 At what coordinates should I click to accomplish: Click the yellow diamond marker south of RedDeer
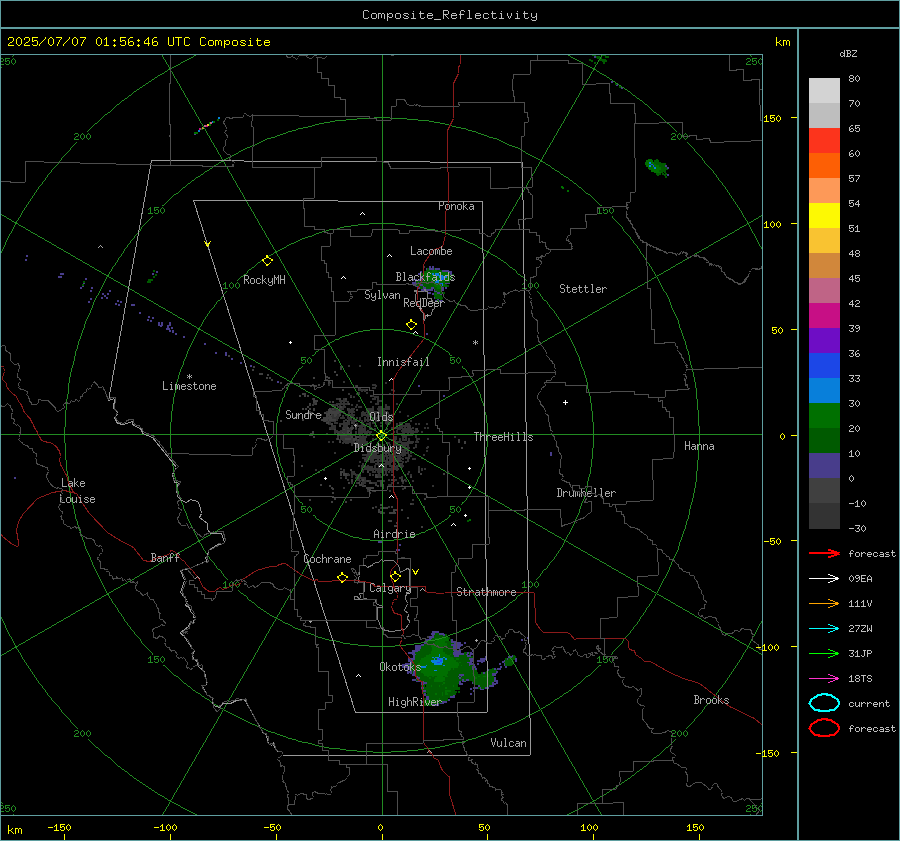(412, 325)
